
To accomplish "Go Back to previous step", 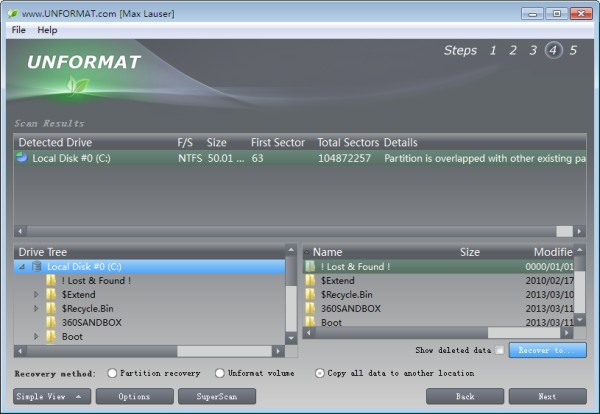I will click(x=465, y=396).
